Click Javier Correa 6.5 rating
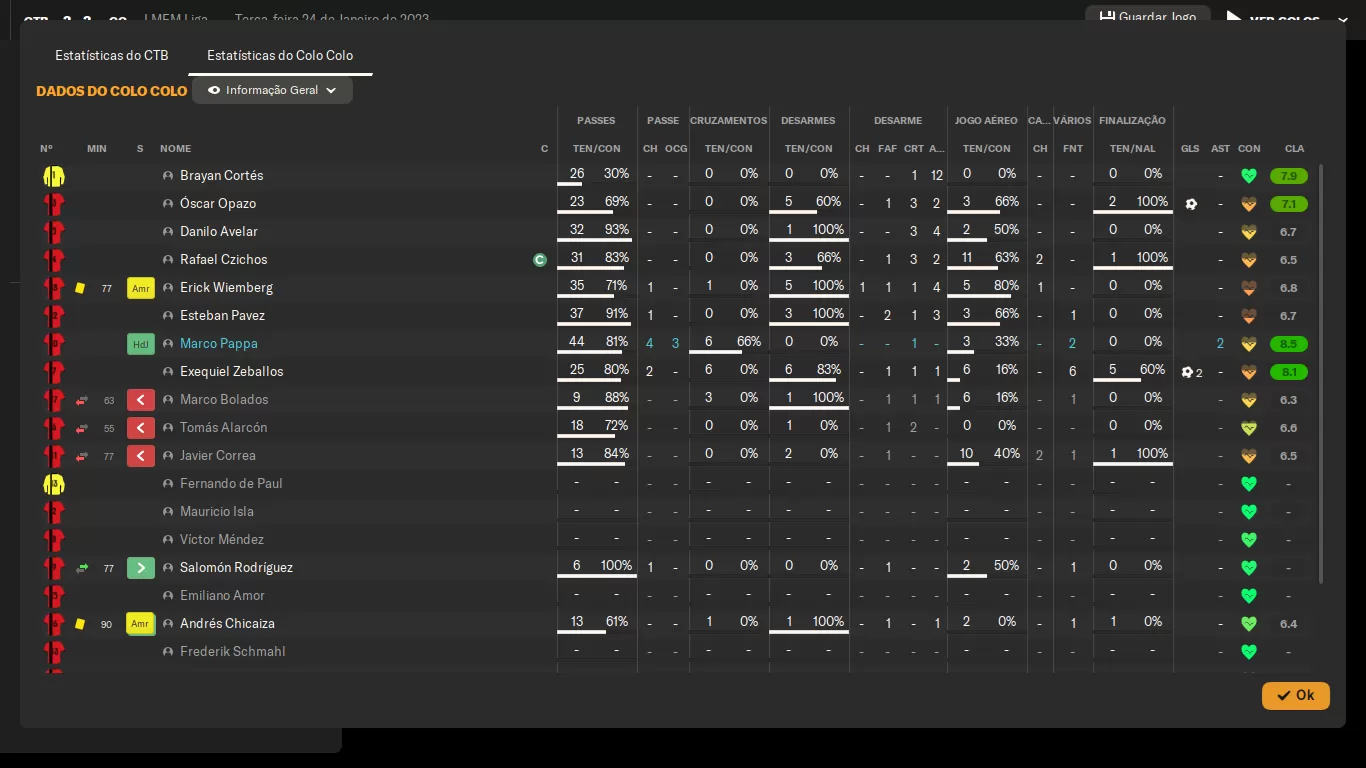Screen dimensions: 1366x768 tap(1288, 456)
